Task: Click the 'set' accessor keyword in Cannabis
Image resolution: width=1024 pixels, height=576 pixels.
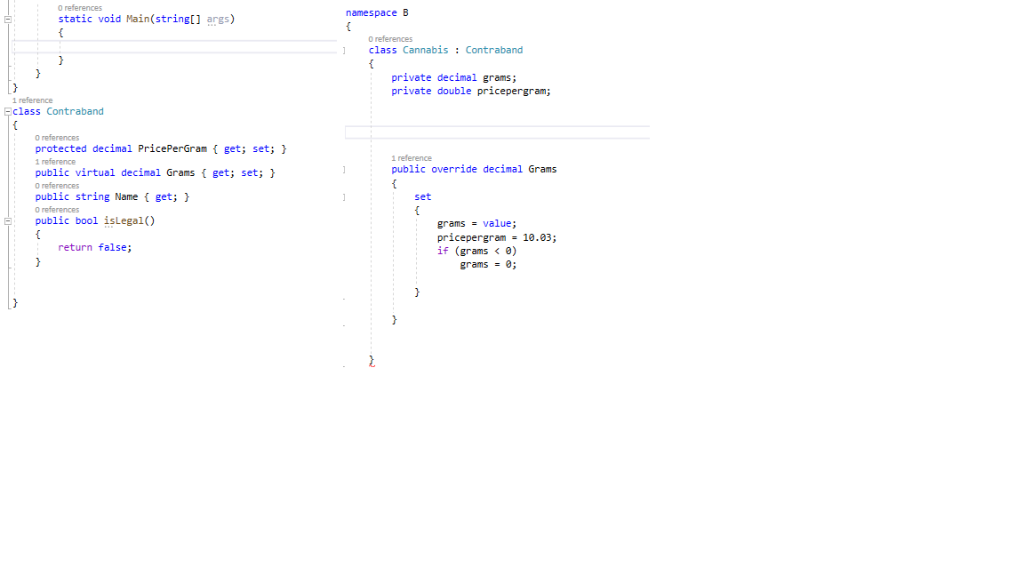Action: (423, 197)
